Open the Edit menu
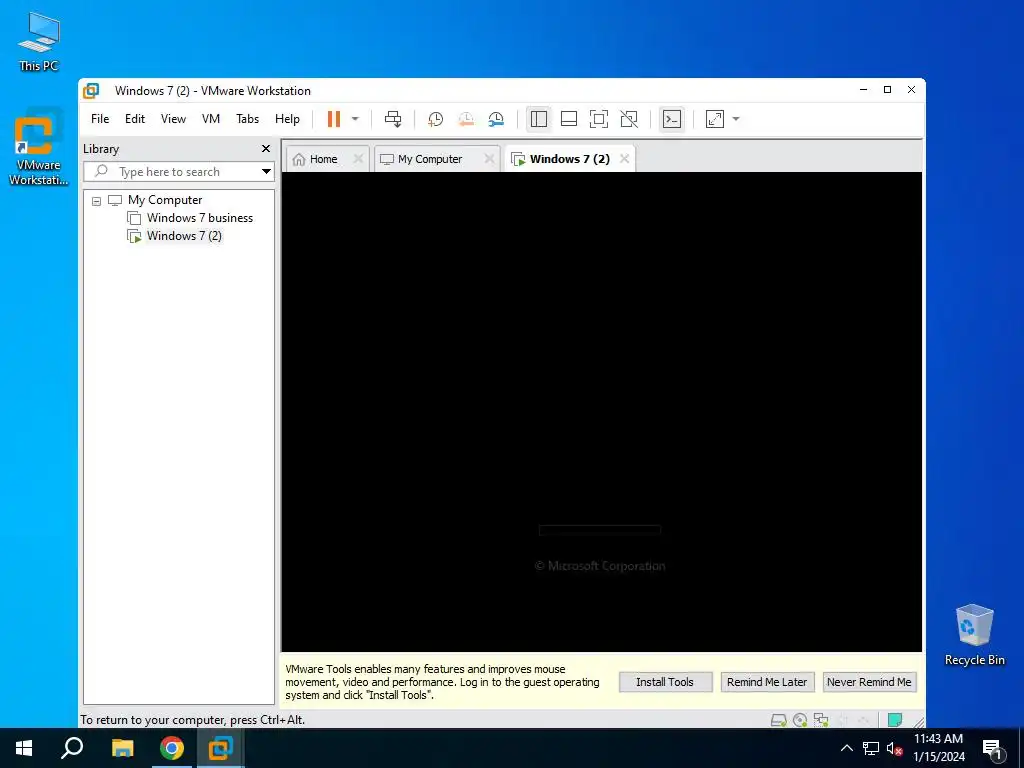The width and height of the screenshot is (1024, 768). point(135,119)
